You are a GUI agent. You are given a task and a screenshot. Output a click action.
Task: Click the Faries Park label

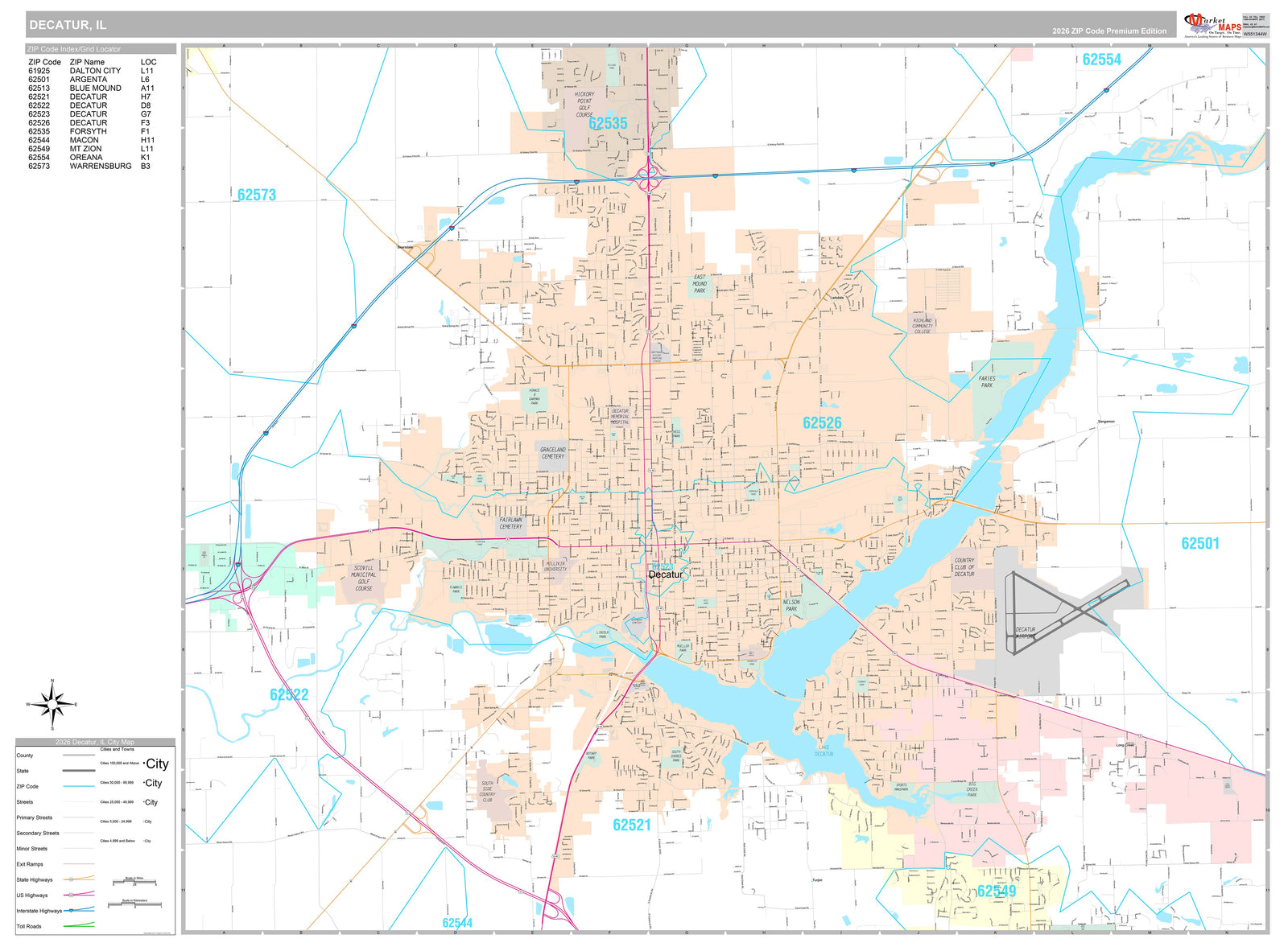pos(987,381)
